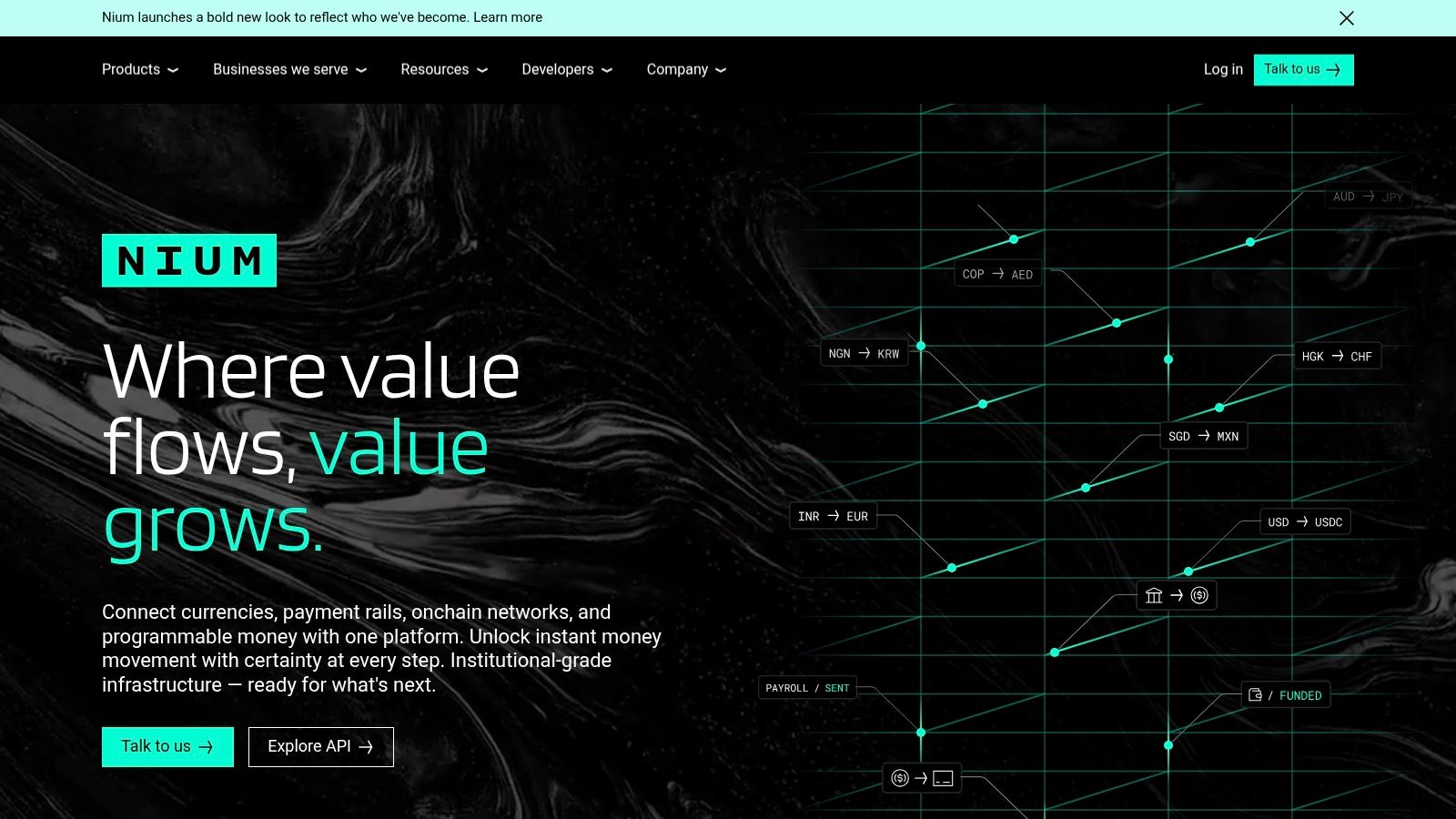Click the coin-to-card icon chip
The image size is (1456, 819).
(x=922, y=778)
